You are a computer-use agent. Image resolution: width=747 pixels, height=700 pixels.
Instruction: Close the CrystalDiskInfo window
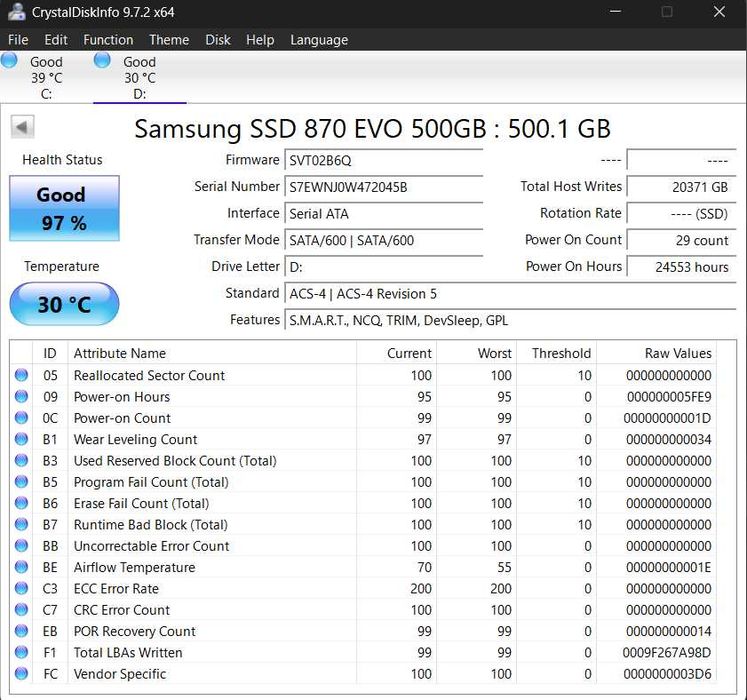[719, 11]
